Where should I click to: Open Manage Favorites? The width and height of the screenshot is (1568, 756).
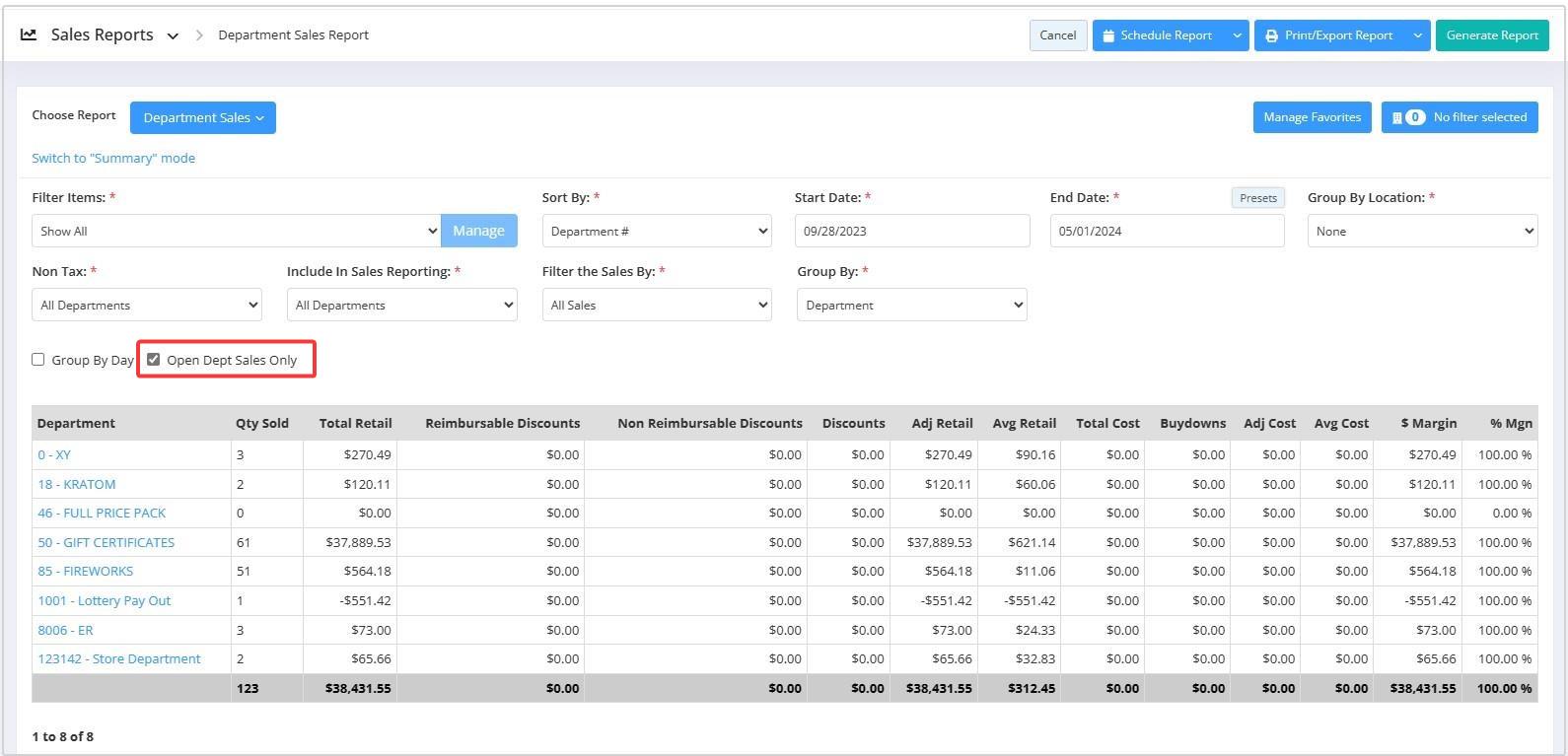tap(1312, 117)
